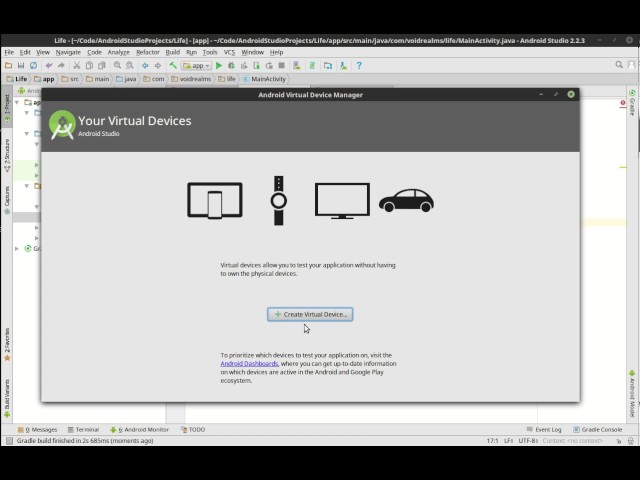The width and height of the screenshot is (640, 480).
Task: Click the Make Project hammer icon
Action: (173, 65)
